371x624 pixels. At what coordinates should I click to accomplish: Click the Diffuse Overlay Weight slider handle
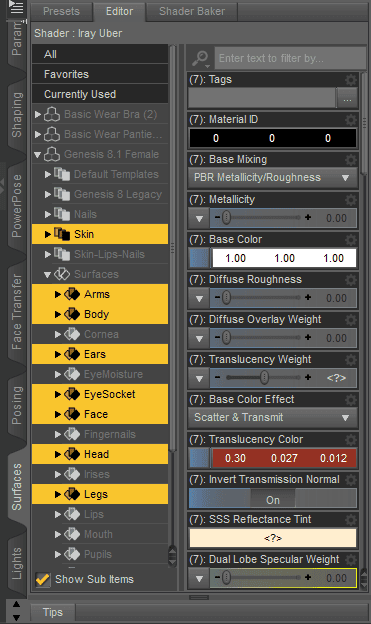click(x=226, y=337)
